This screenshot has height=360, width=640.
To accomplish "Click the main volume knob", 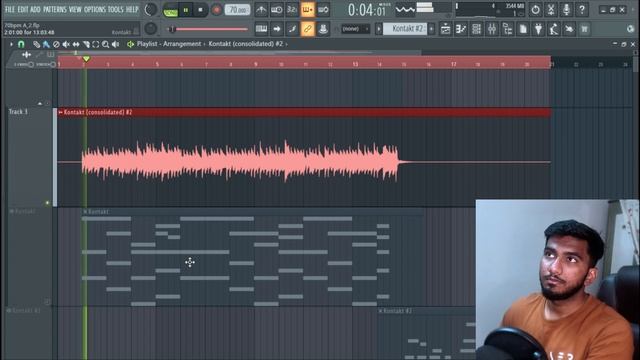I will 150,9.
